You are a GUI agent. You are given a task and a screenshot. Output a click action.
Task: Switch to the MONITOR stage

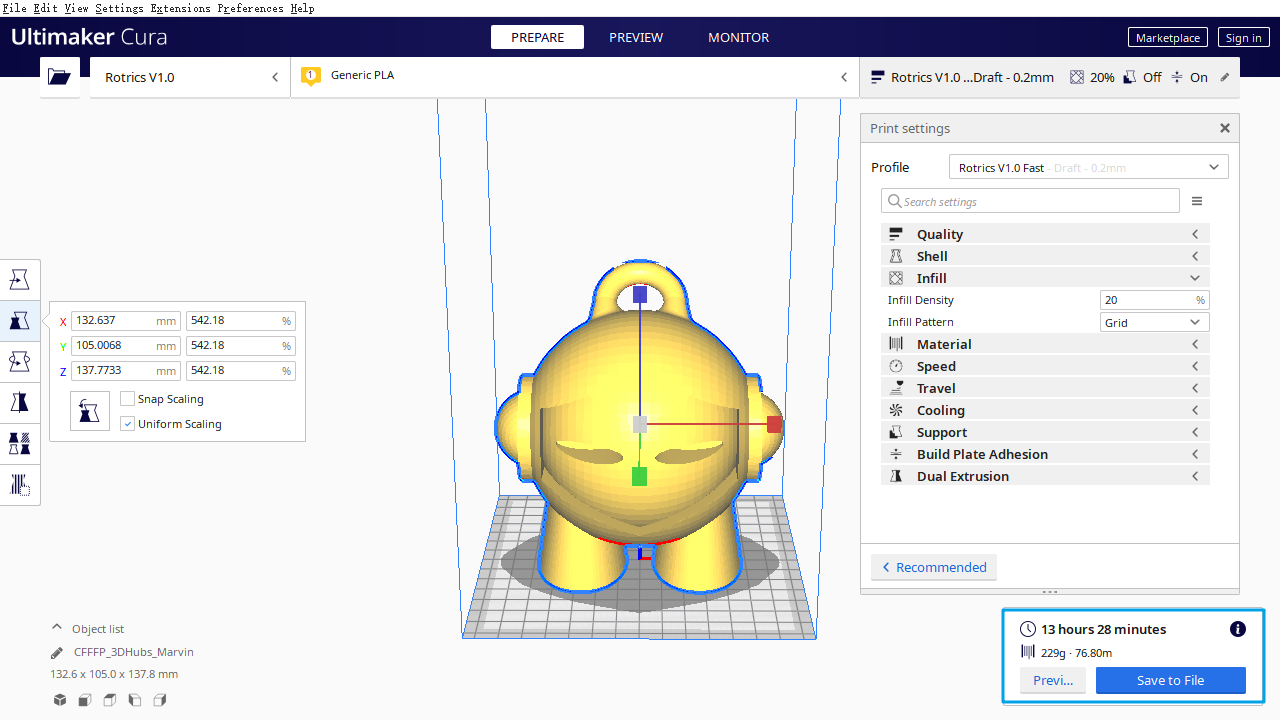(x=738, y=37)
